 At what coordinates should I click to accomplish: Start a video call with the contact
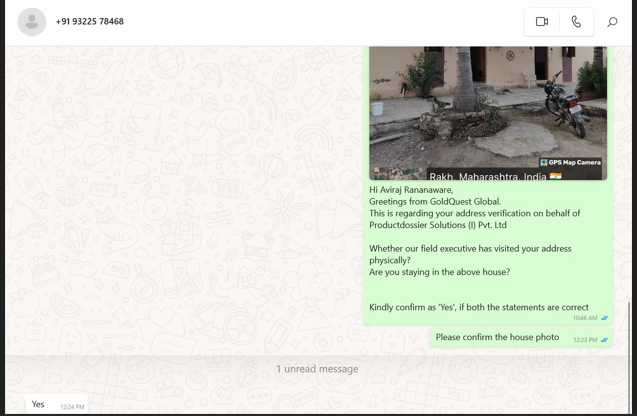pyautogui.click(x=542, y=21)
